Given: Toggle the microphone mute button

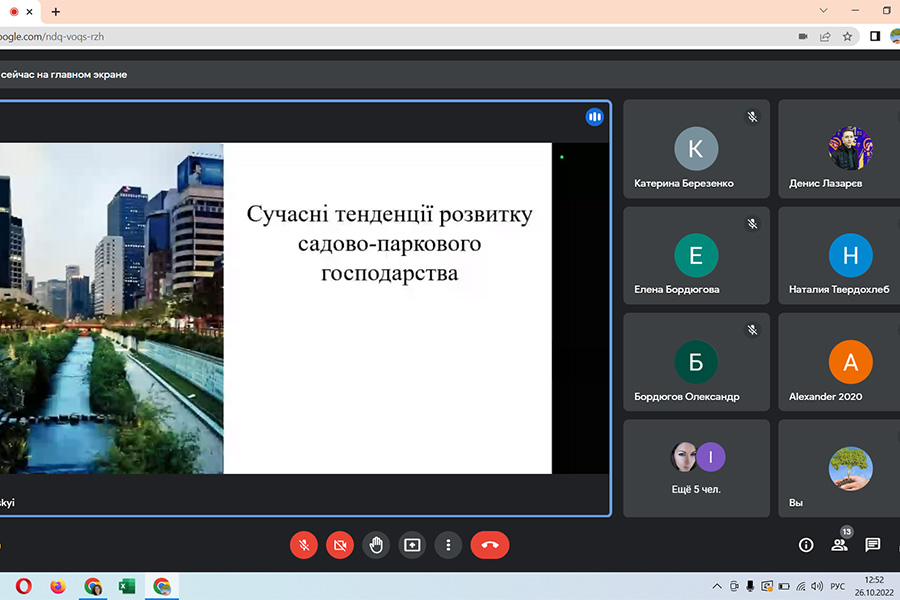Looking at the screenshot, I should (304, 545).
